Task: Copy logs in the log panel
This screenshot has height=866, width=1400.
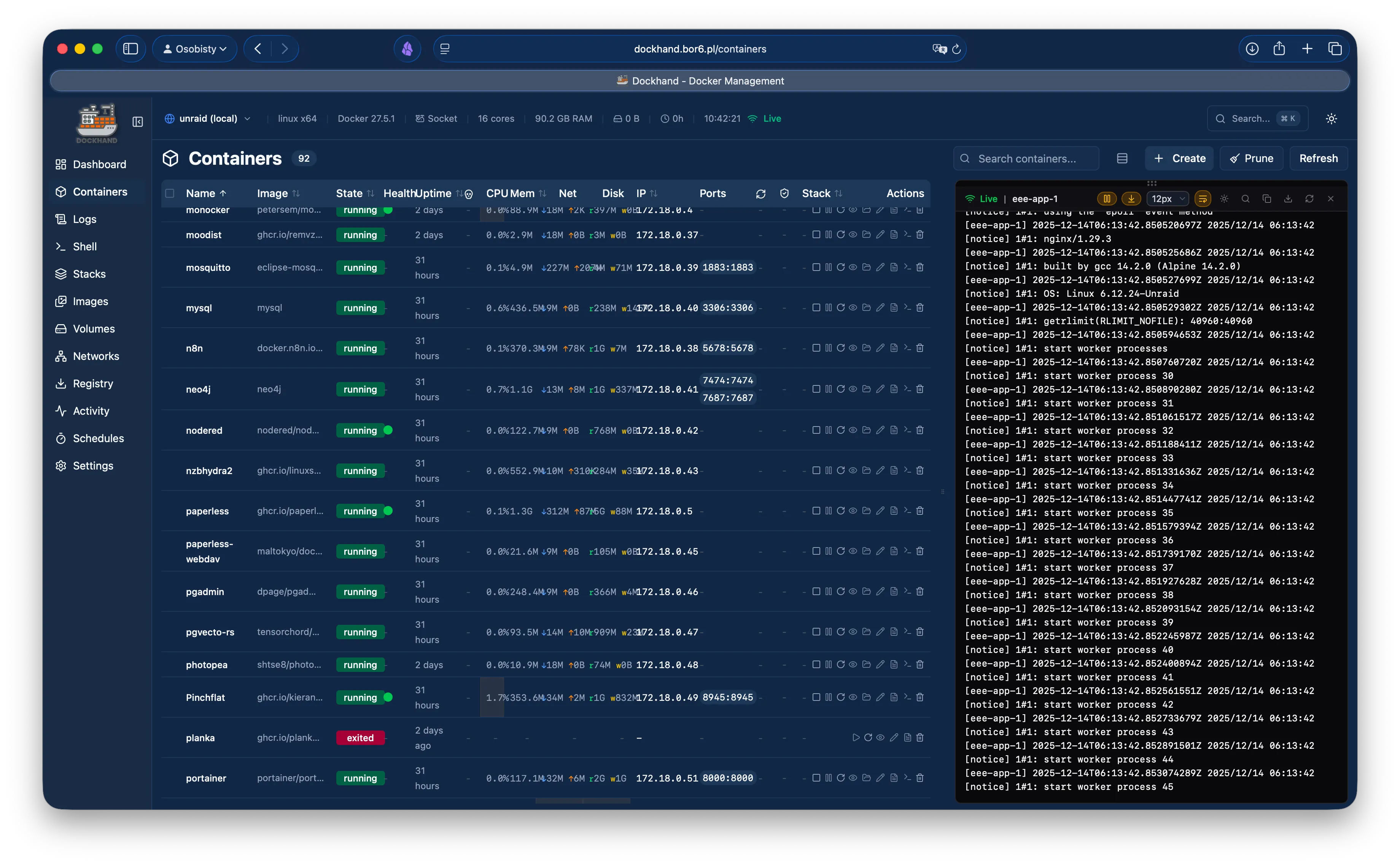Action: click(x=1266, y=199)
